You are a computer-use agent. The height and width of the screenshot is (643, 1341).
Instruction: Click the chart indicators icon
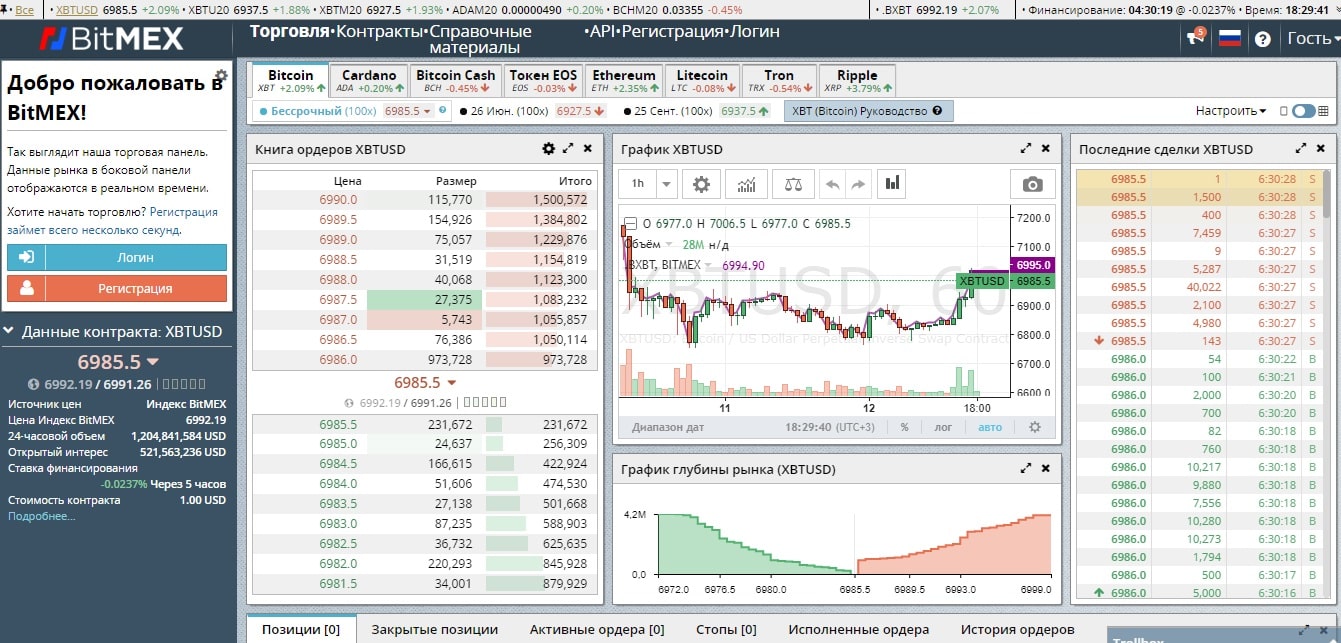pyautogui.click(x=746, y=184)
